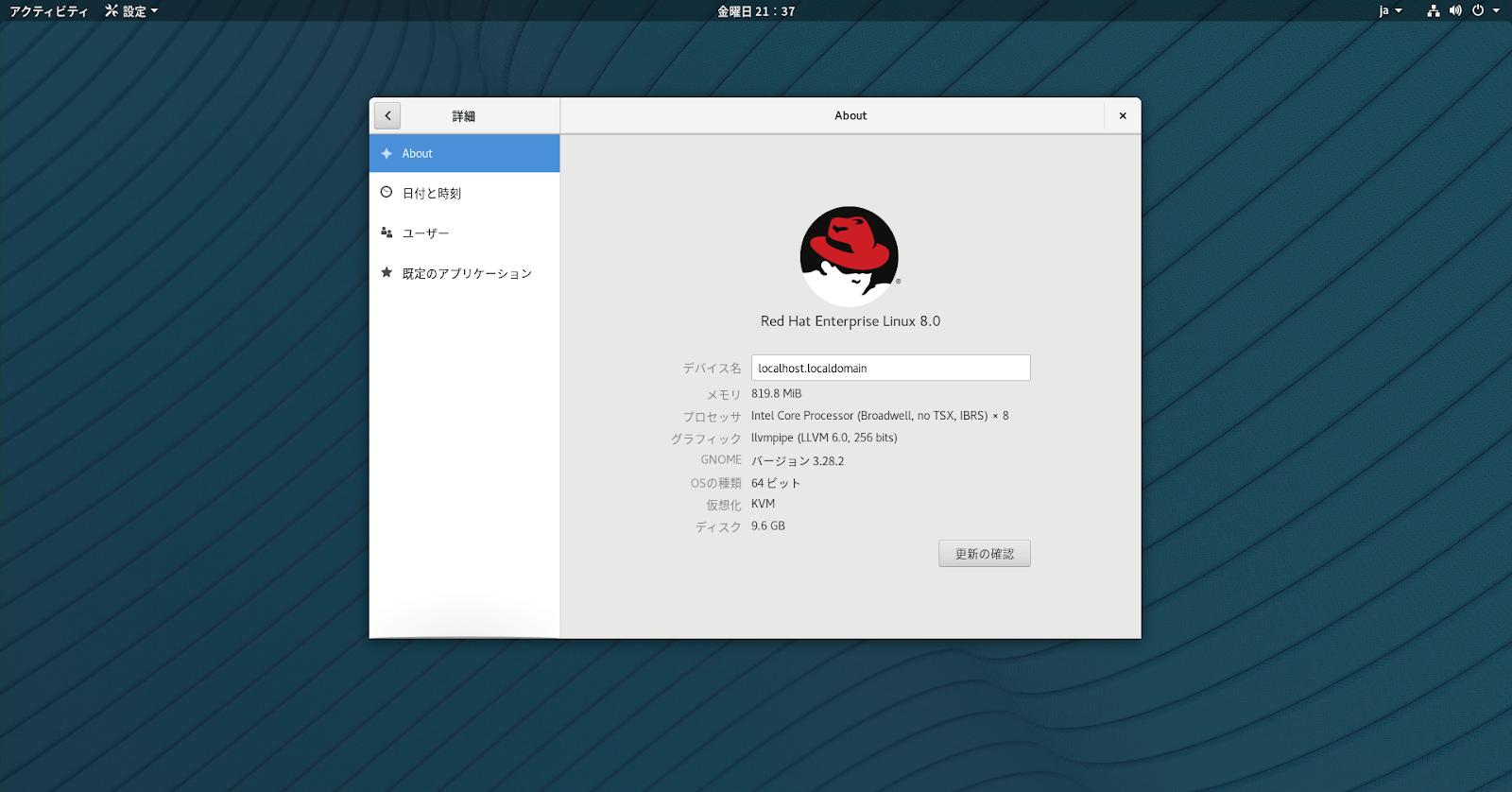Open the volume speaker icon in top bar
This screenshot has height=792, width=1512.
[1455, 11]
